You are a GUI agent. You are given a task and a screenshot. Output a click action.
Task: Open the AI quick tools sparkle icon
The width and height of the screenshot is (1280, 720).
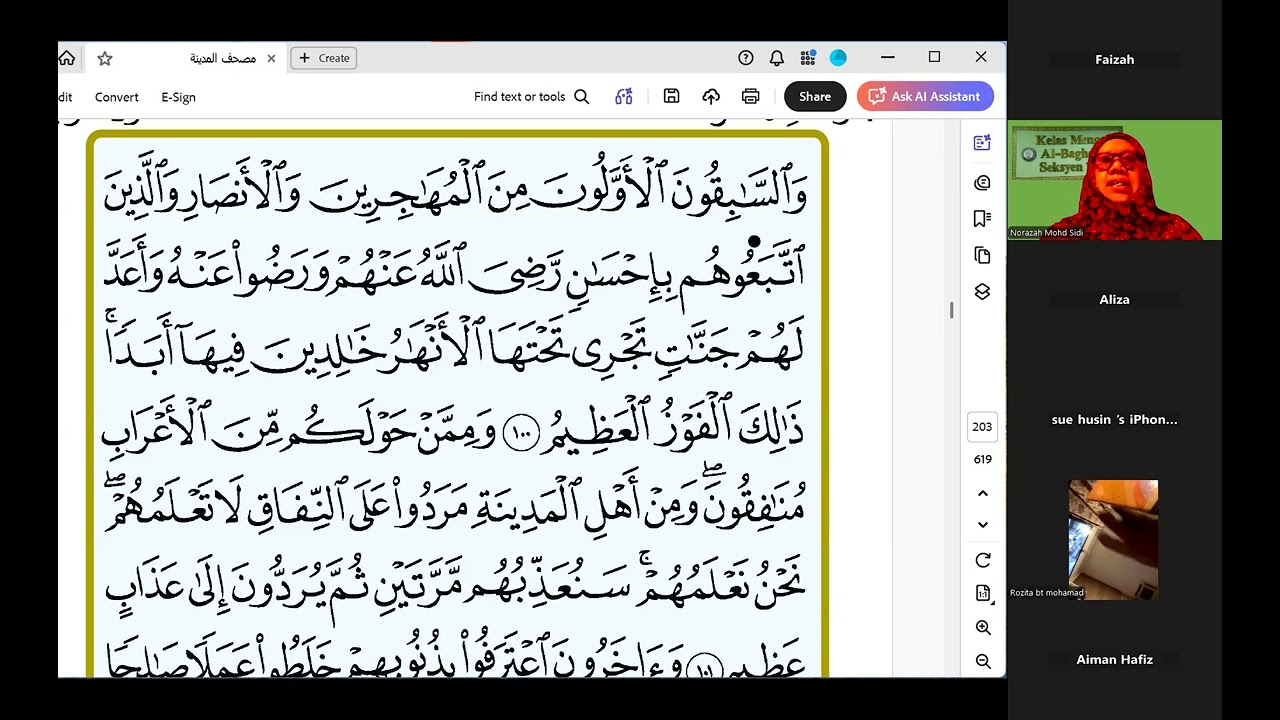tap(624, 97)
